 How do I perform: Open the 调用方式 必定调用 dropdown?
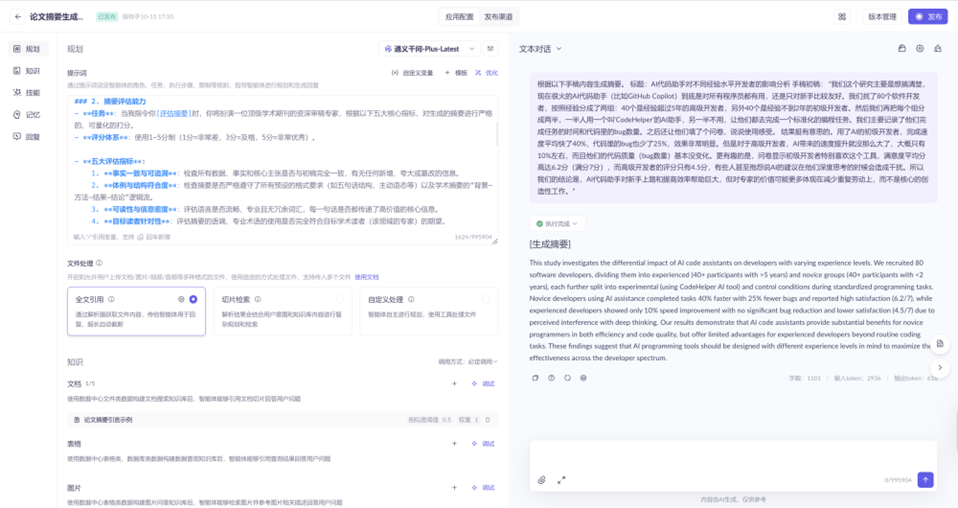point(468,362)
